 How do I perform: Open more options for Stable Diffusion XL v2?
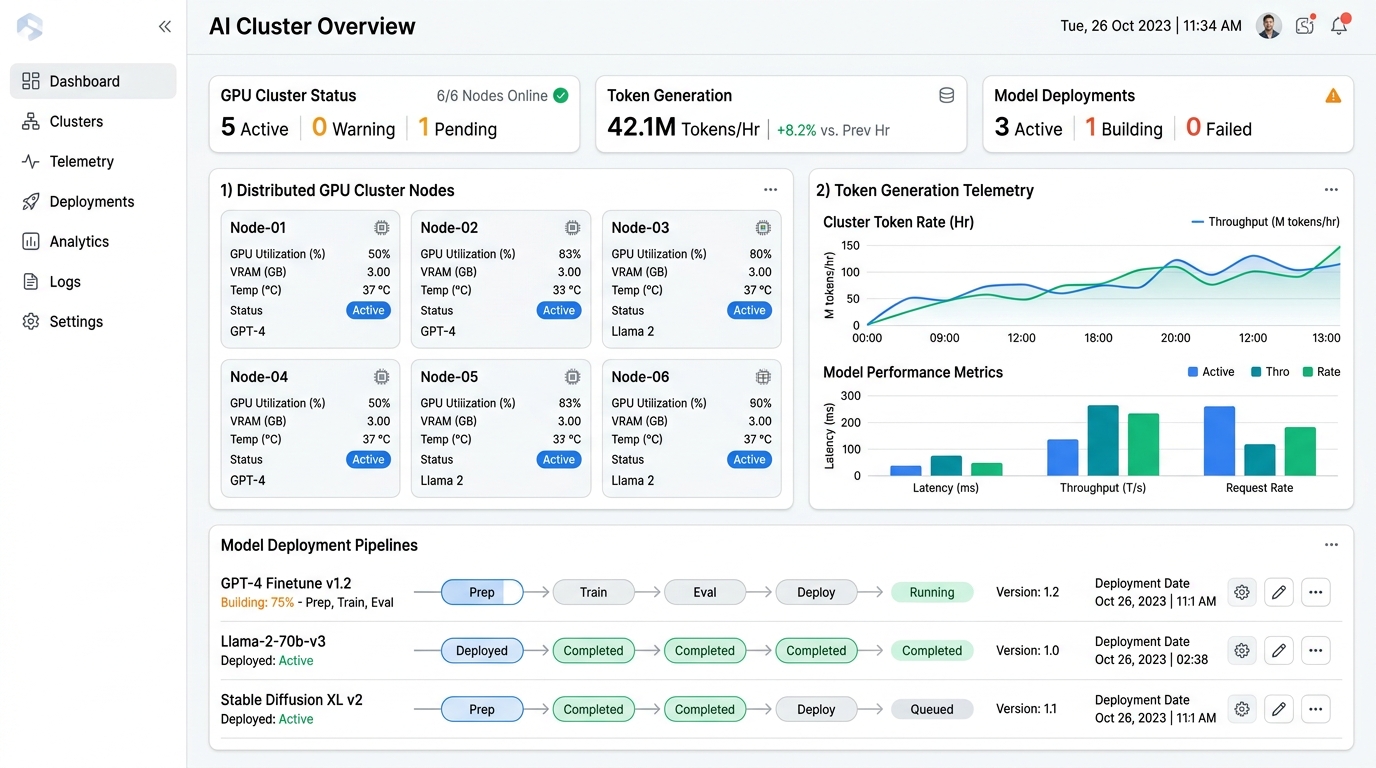coord(1315,709)
